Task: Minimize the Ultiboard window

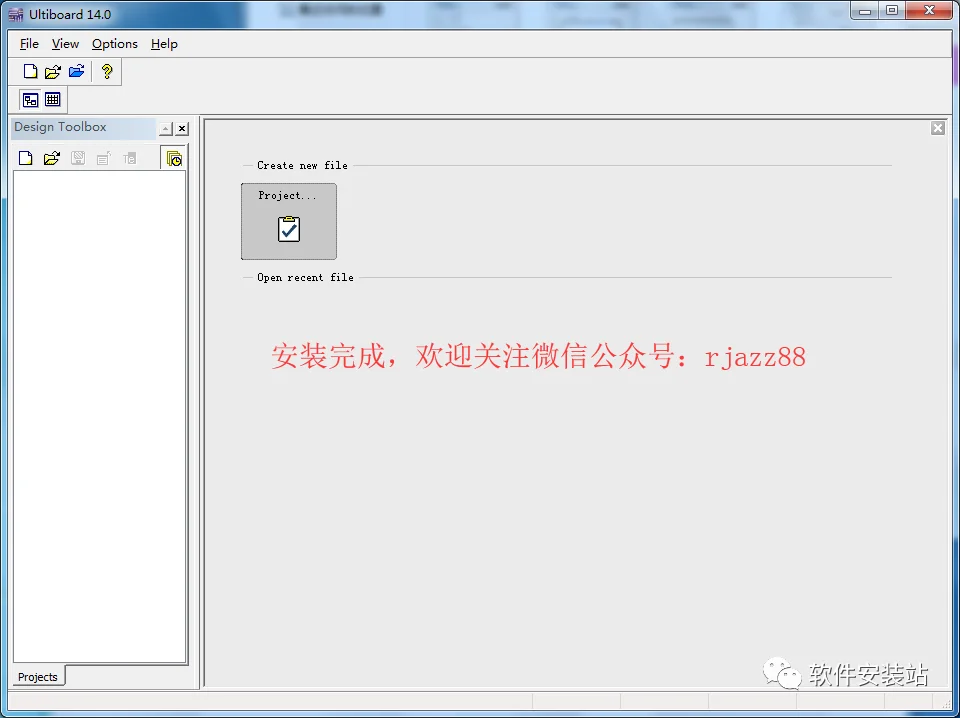Action: click(864, 11)
